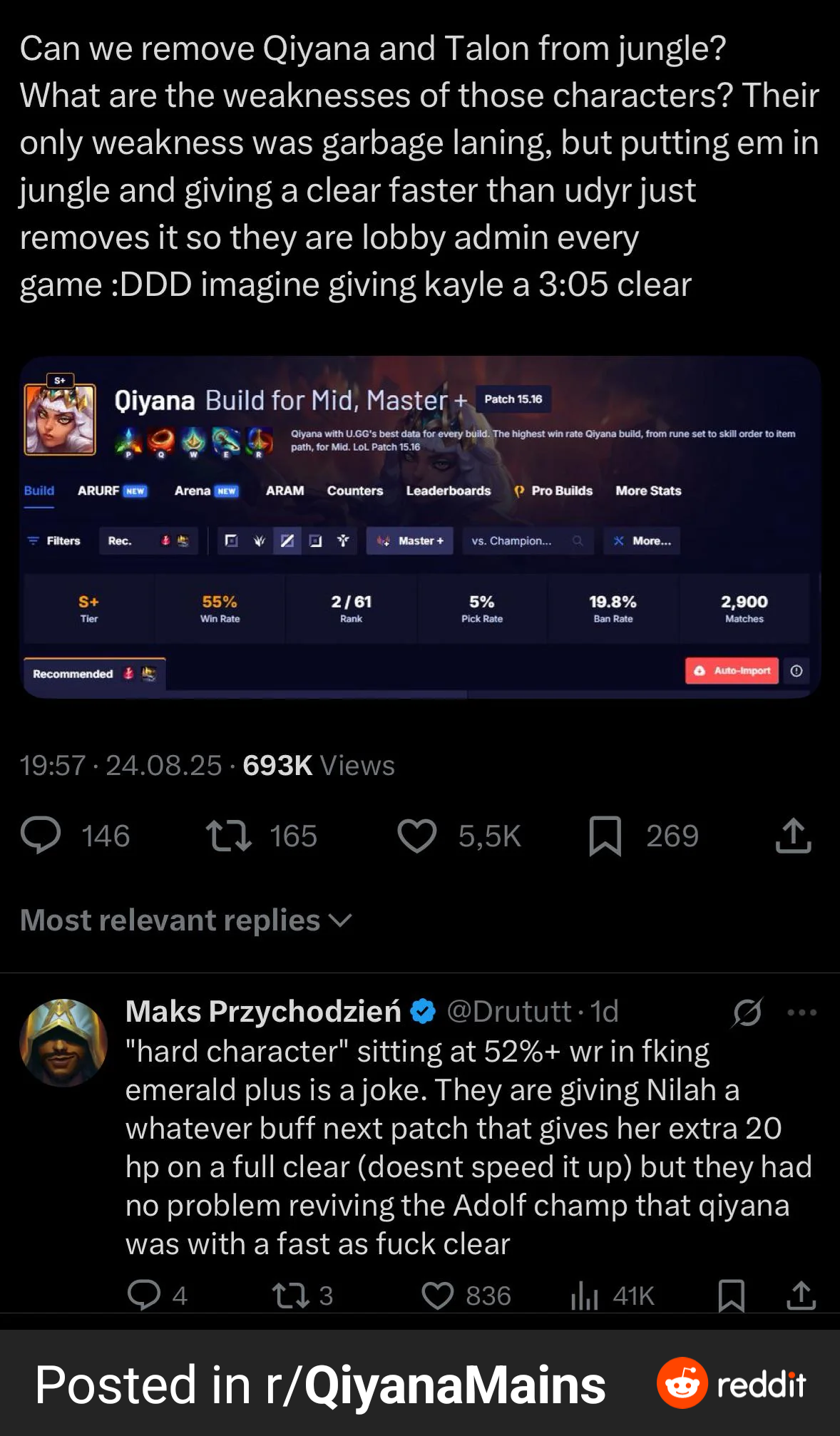Tap the retweet icon showing 165

(228, 836)
